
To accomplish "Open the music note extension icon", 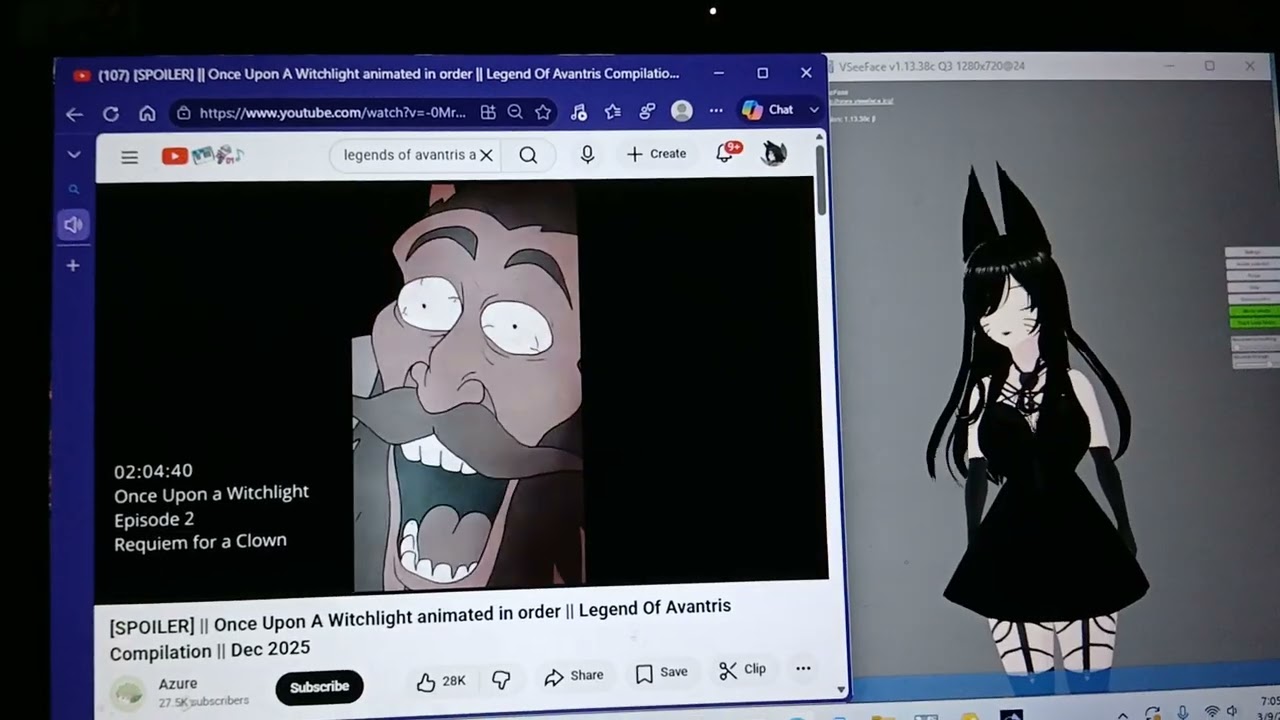I will click(578, 112).
